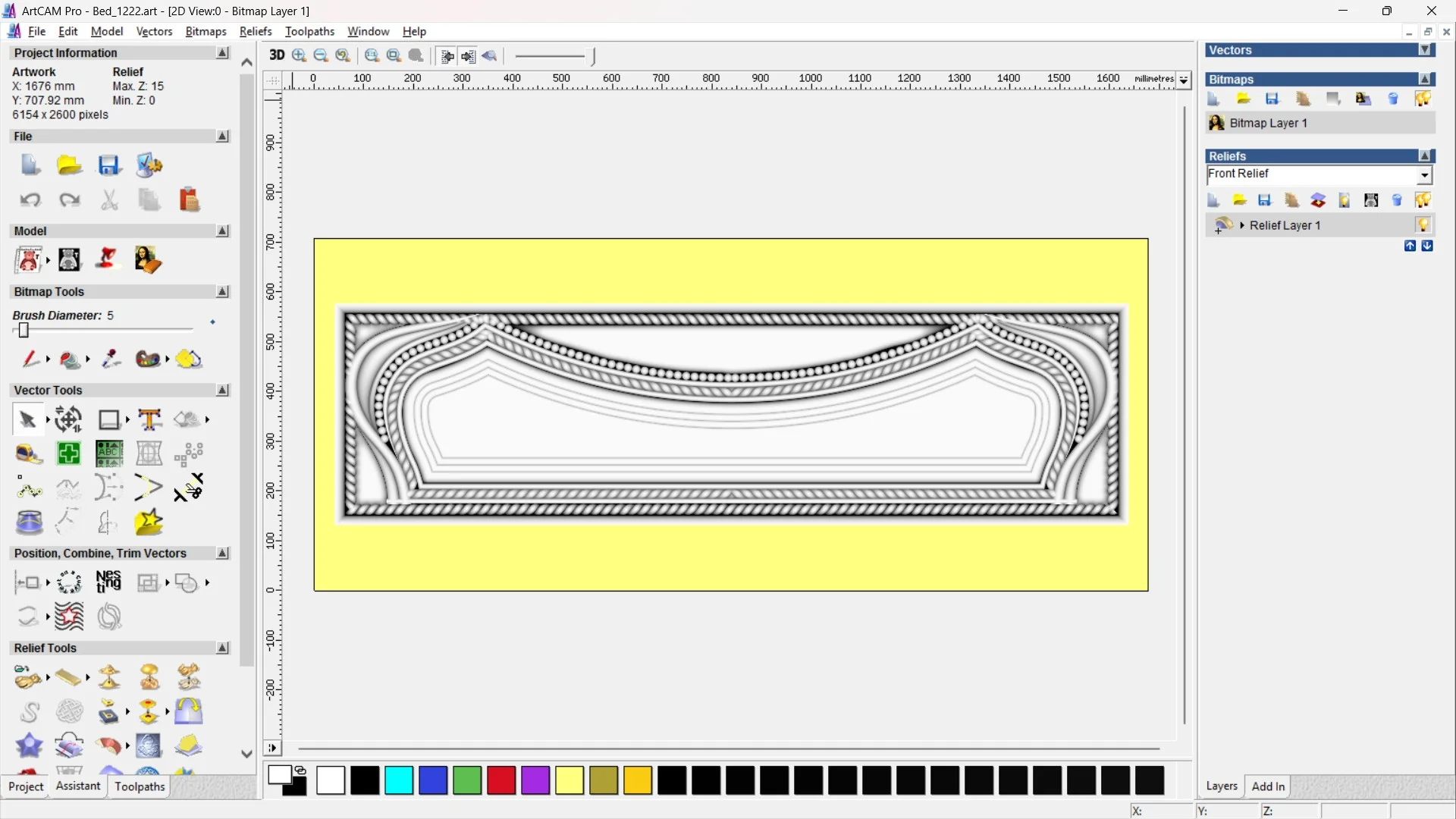
Task: Click the Create Vector Text tool
Action: (x=149, y=419)
